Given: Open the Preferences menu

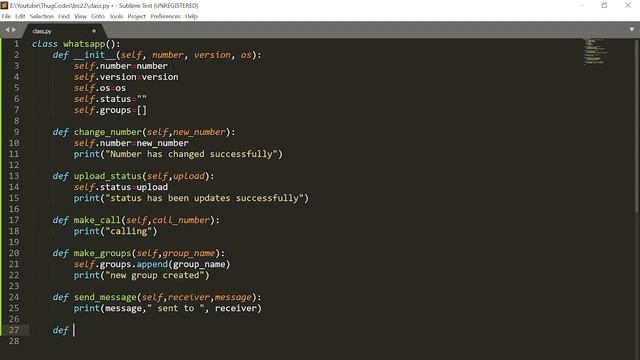Looking at the screenshot, I should click(165, 16).
